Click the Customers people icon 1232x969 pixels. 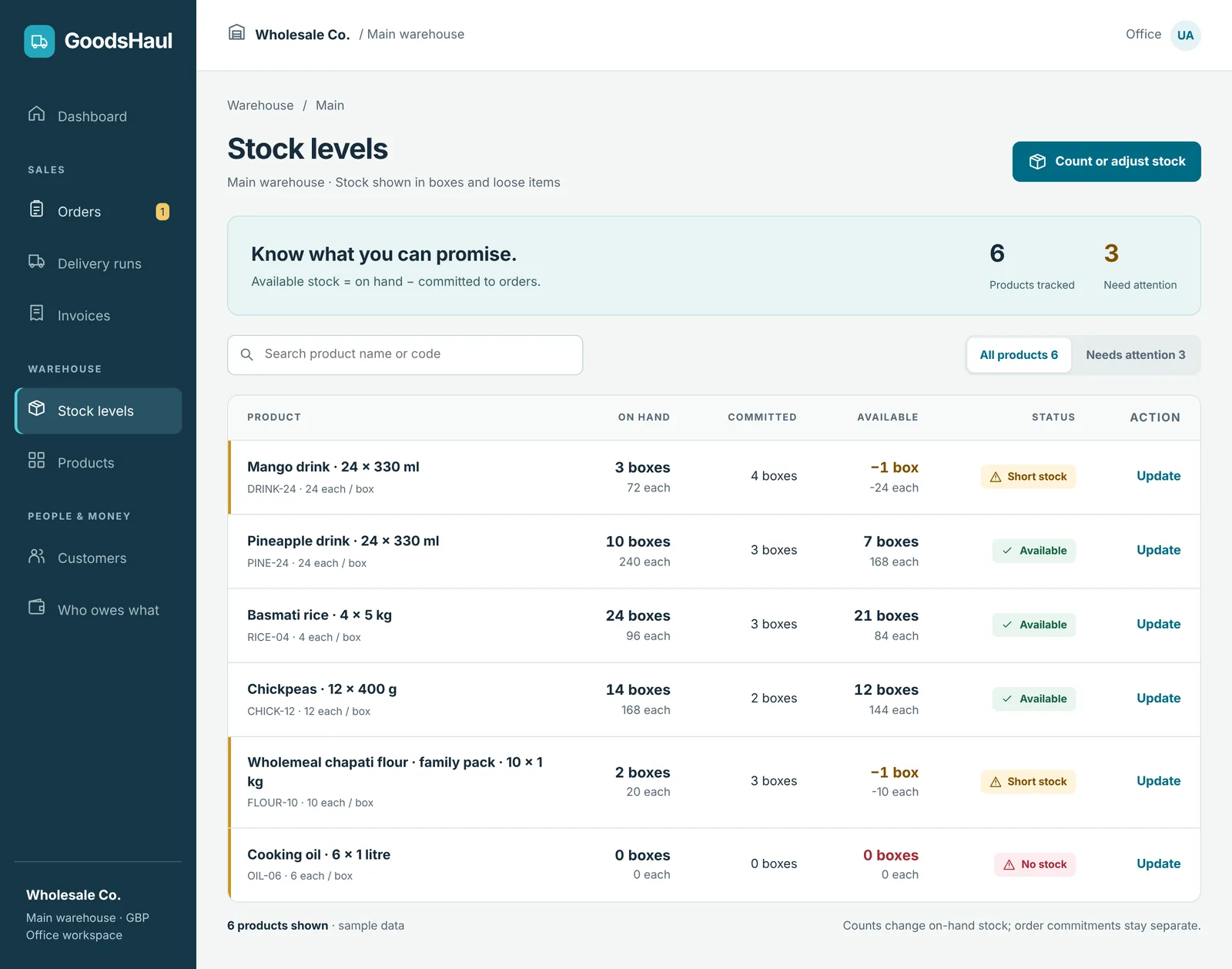click(36, 556)
